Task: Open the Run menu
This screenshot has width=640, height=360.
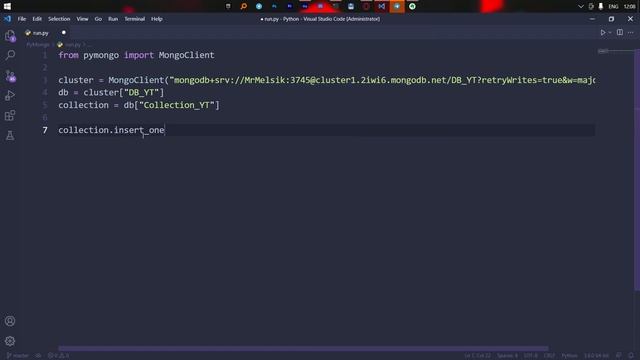Action: coord(113,19)
